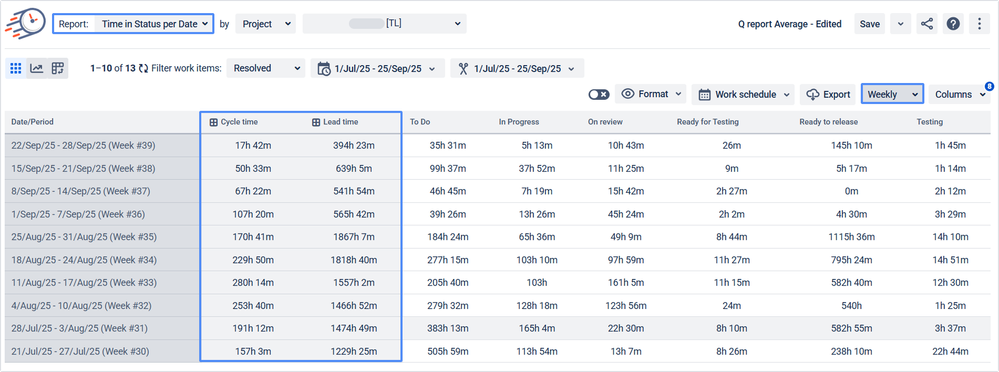999x372 pixels.
Task: Click the Lead time column header
Action: 340,122
